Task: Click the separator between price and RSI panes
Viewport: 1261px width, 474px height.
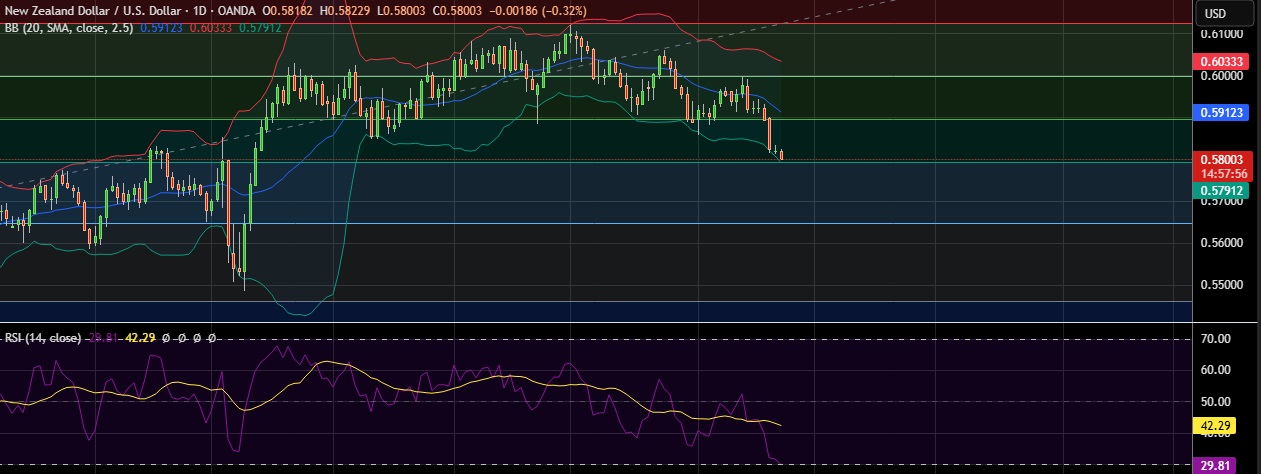Action: click(x=600, y=323)
